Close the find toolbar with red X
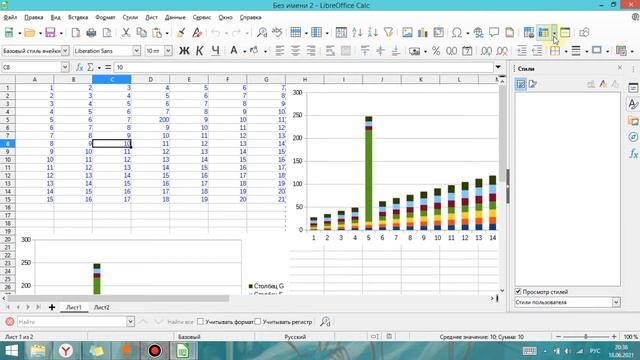The height and width of the screenshot is (360, 640). (10, 322)
